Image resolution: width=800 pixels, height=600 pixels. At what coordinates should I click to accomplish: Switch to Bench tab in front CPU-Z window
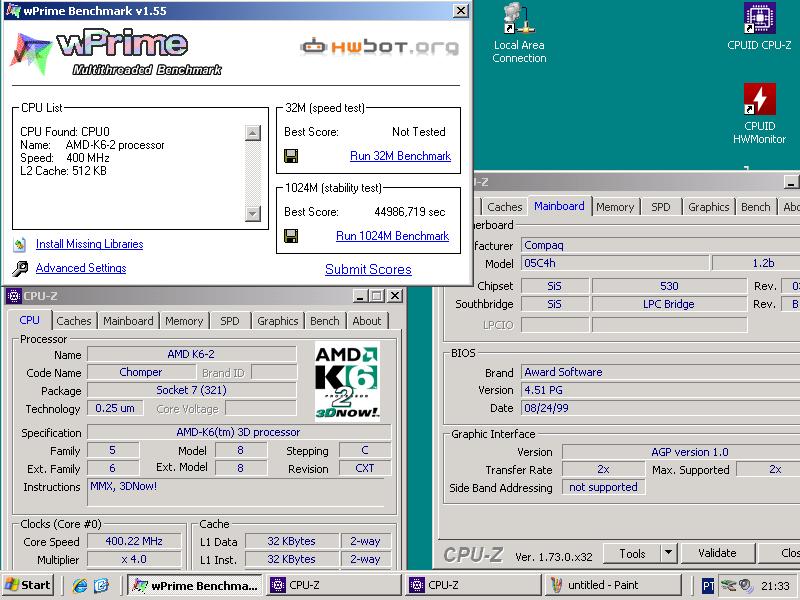[324, 321]
